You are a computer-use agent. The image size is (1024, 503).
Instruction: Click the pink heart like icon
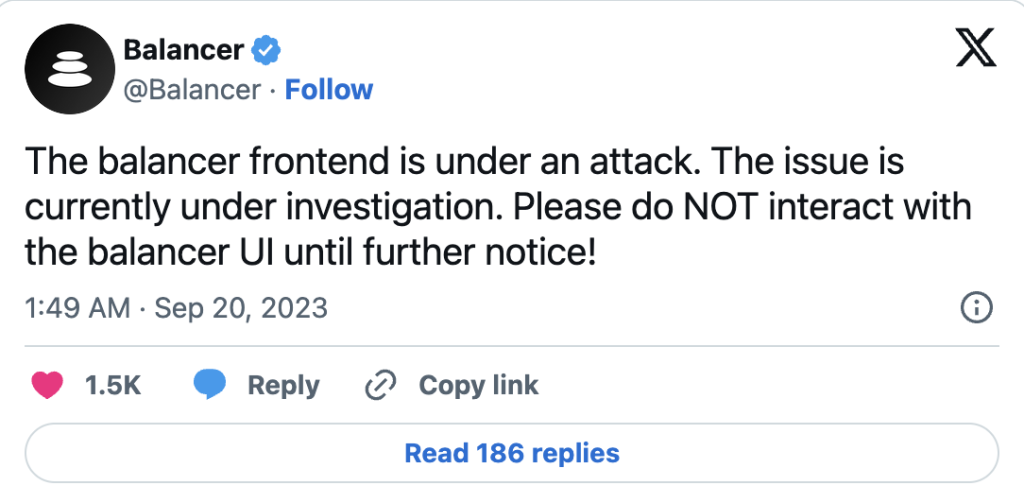[x=47, y=385]
